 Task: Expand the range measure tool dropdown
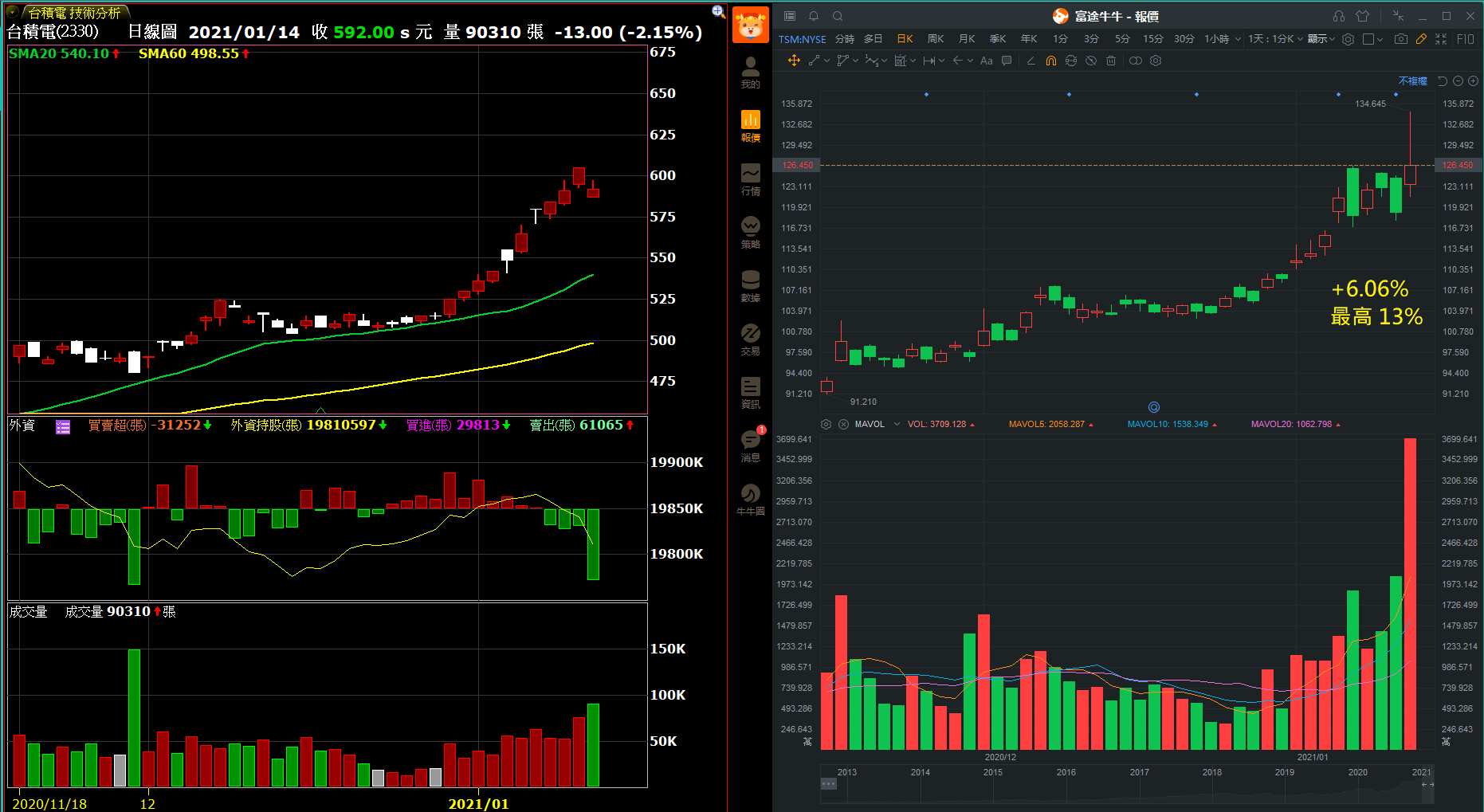coord(941,61)
